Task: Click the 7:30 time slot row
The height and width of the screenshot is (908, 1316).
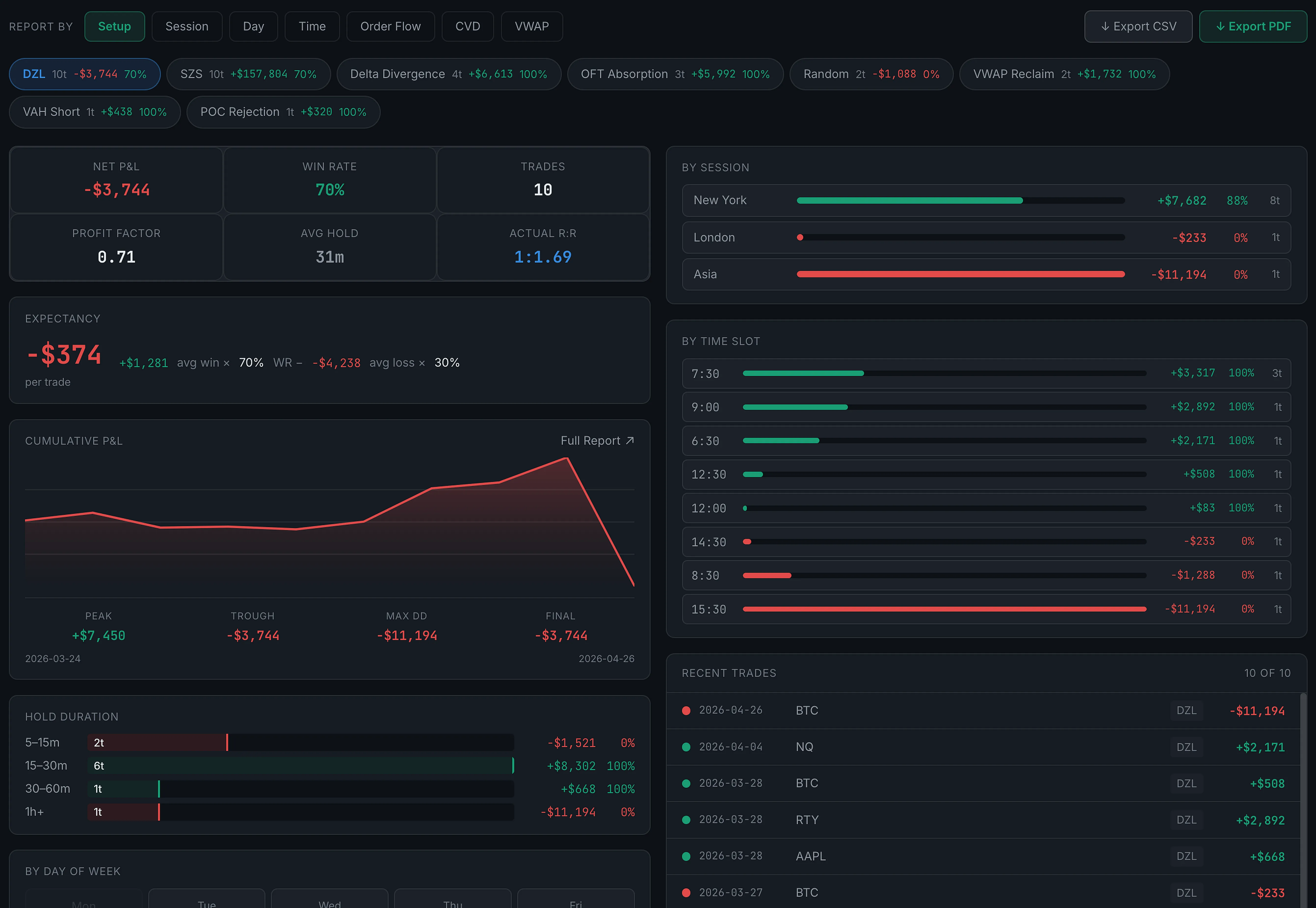Action: pos(986,373)
